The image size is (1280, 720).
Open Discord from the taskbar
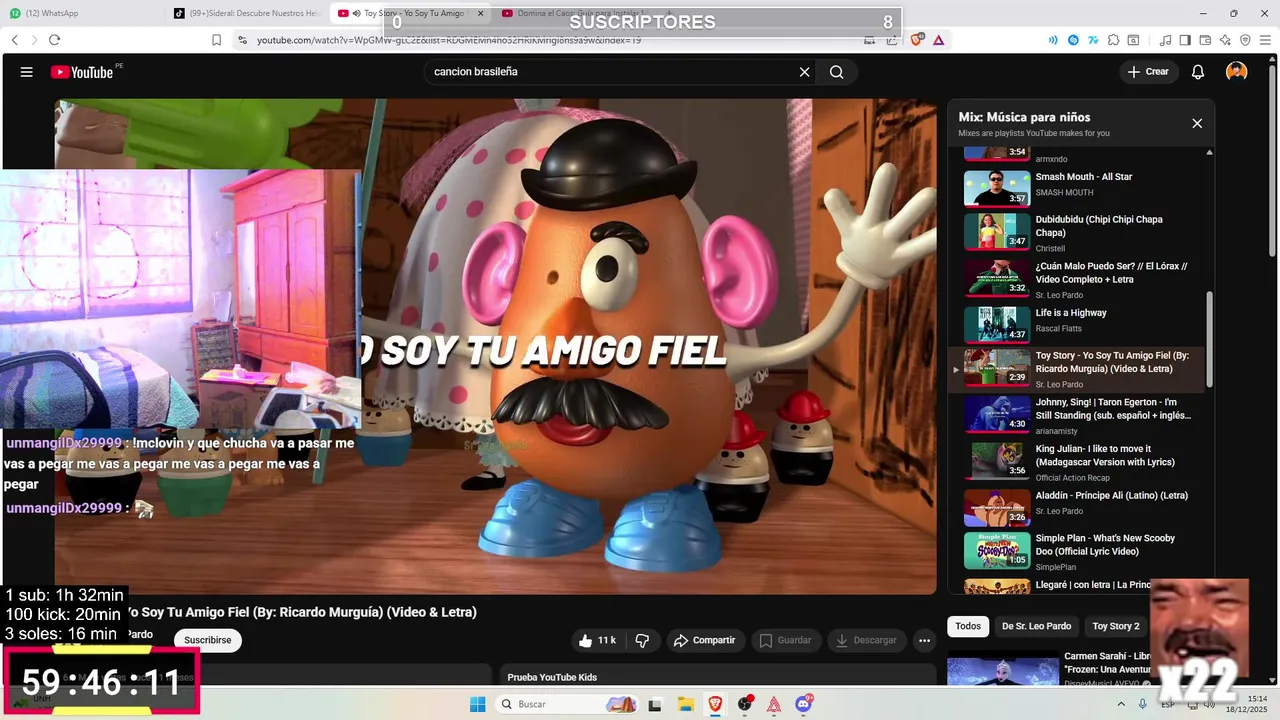pyautogui.click(x=804, y=704)
